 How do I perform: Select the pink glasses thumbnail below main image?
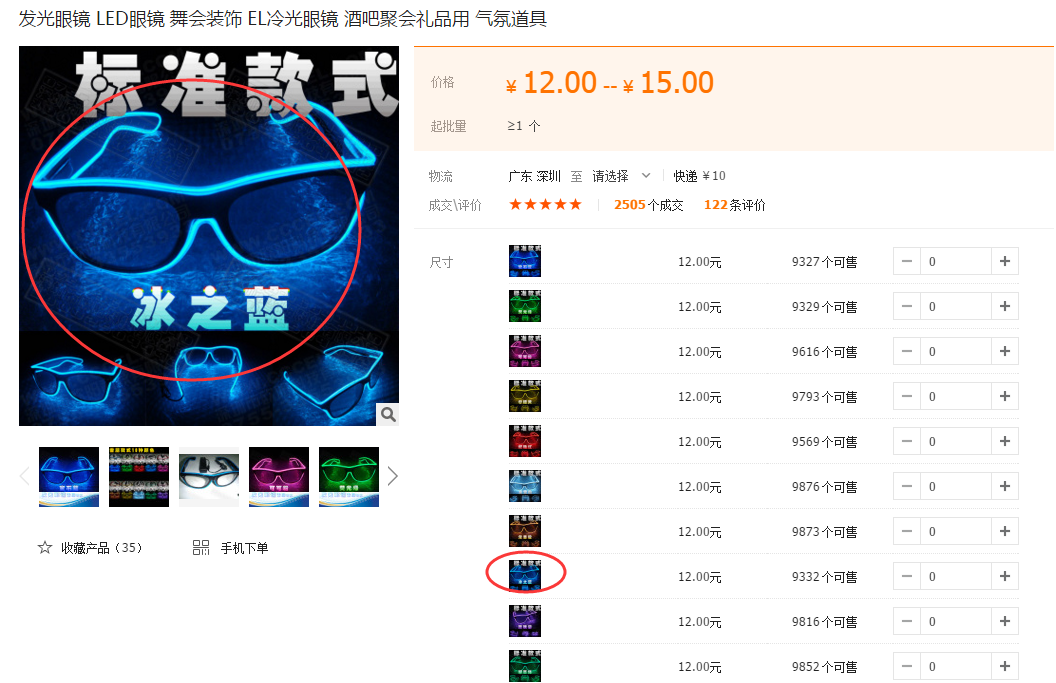point(279,476)
